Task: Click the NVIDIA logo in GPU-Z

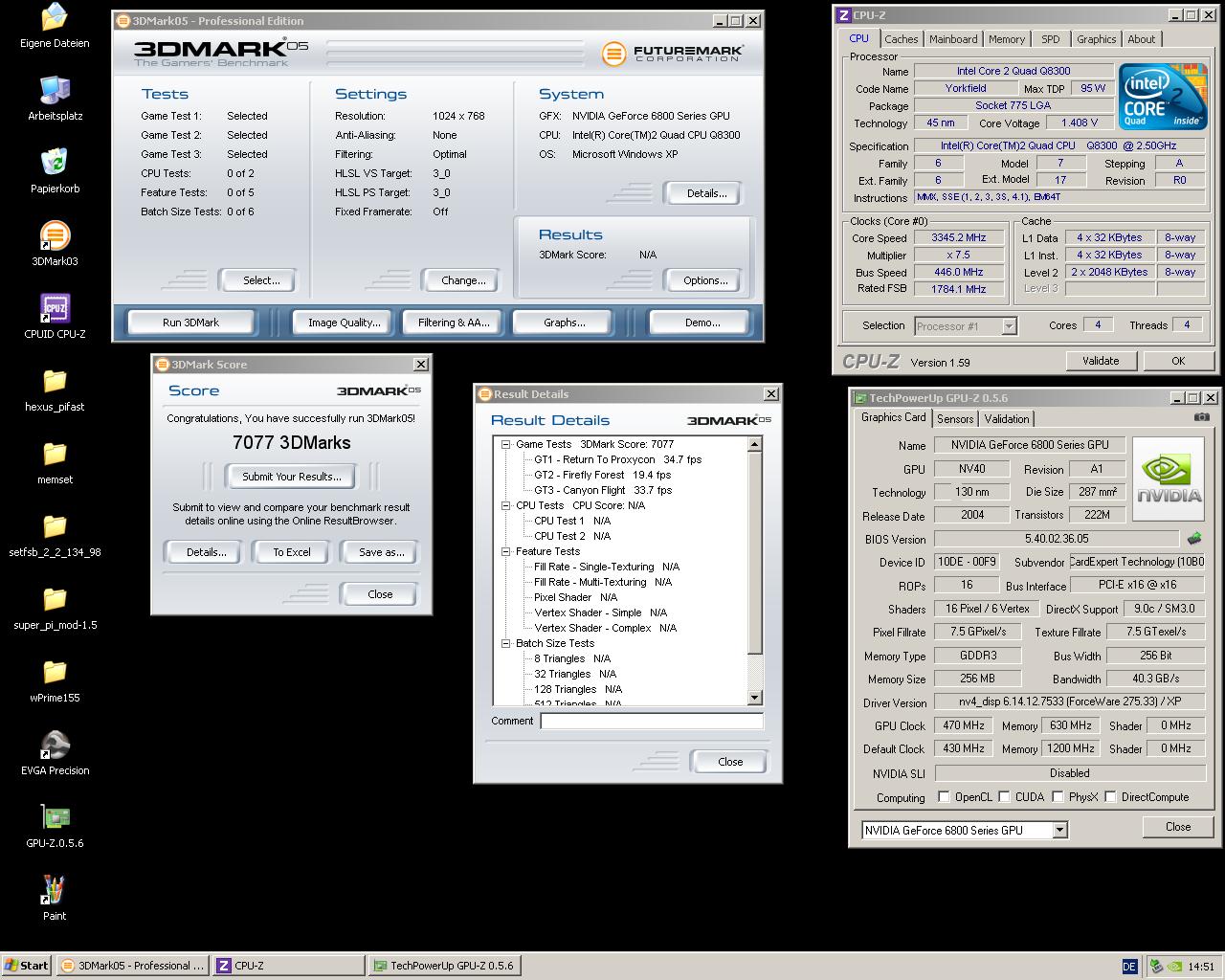Action: pyautogui.click(x=1169, y=479)
